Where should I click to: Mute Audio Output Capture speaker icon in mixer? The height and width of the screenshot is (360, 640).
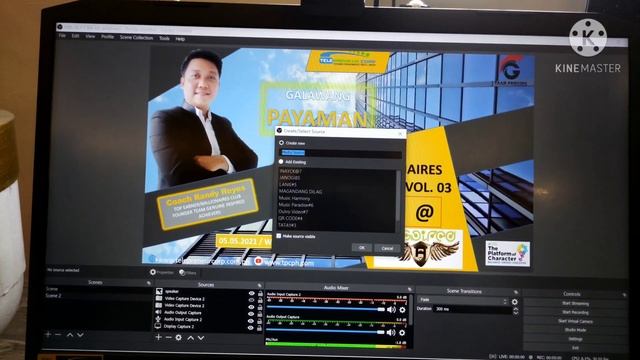[391, 333]
